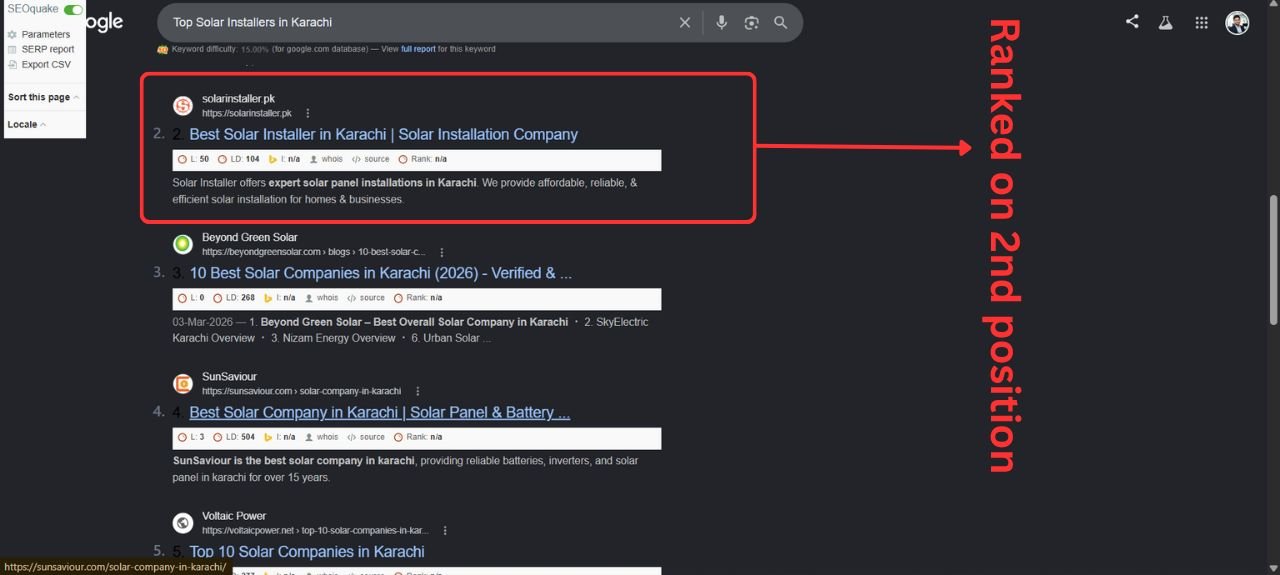Open Google Lens image search icon

click(752, 22)
